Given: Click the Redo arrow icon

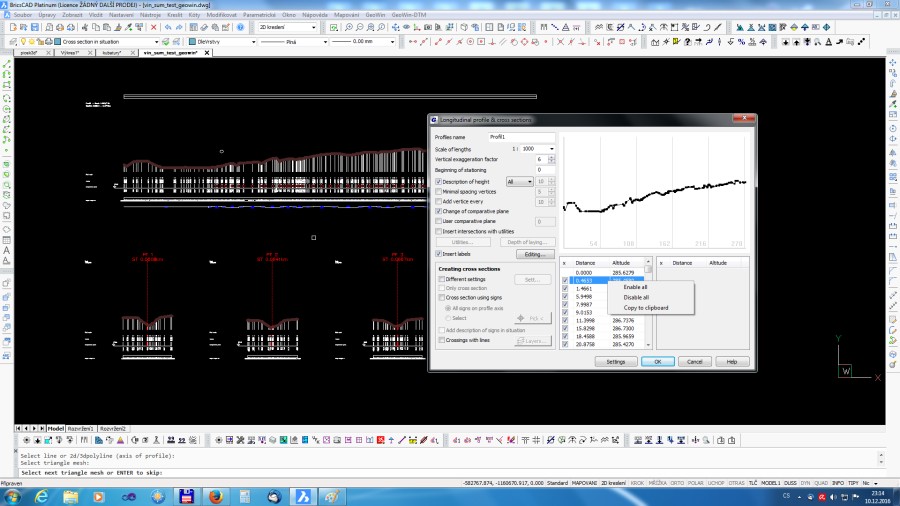Looking at the screenshot, I should (179, 27).
